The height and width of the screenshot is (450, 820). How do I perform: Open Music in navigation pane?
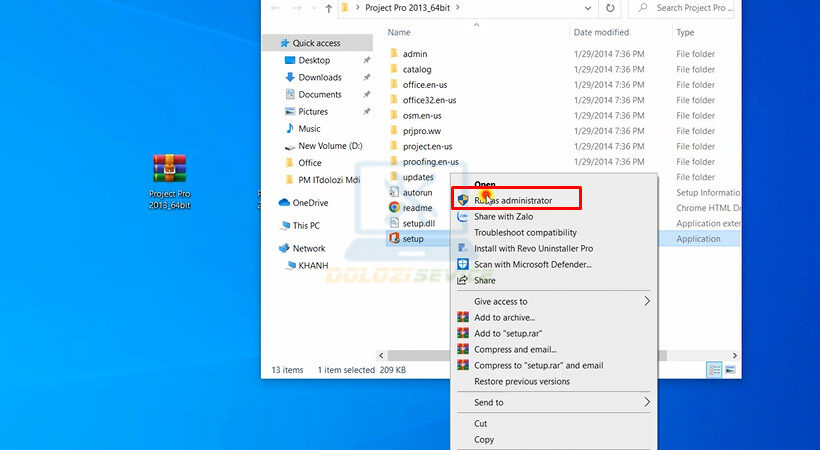coord(309,129)
